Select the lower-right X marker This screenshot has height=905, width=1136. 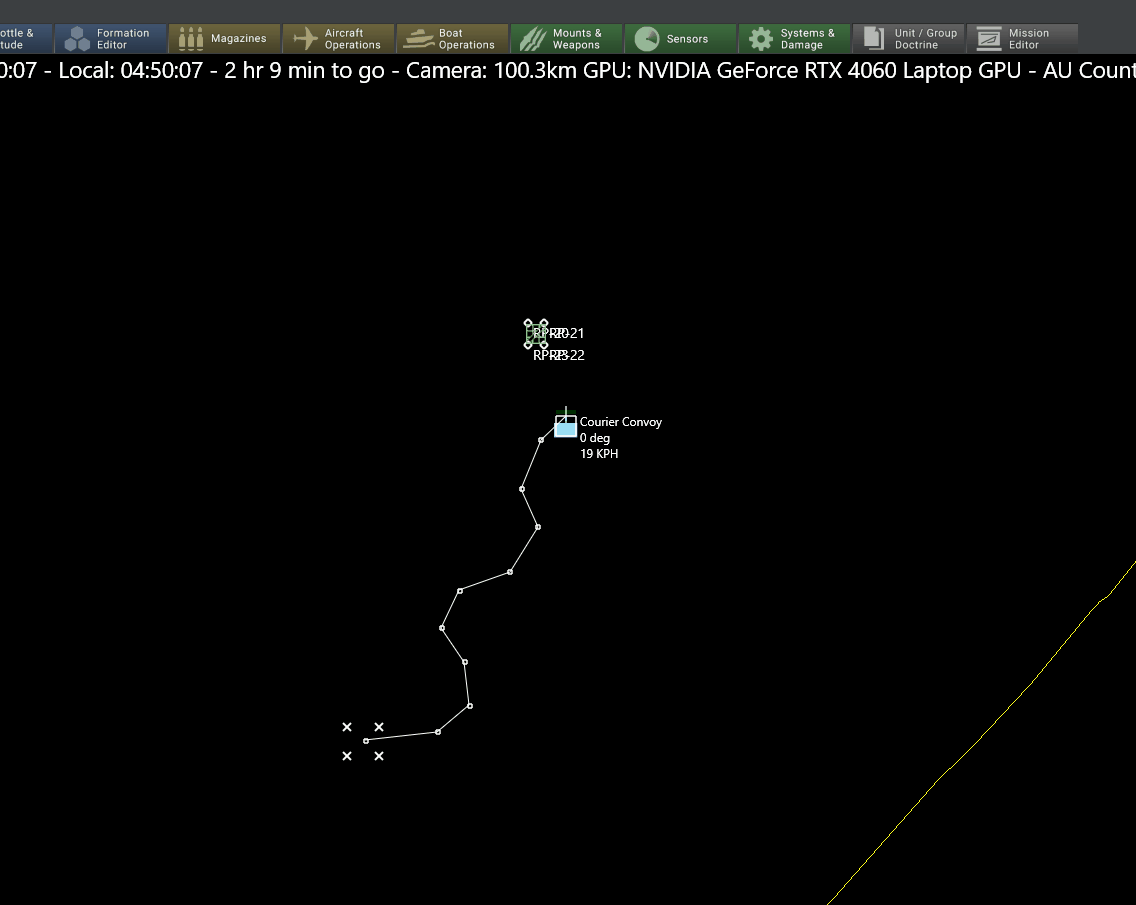pyautogui.click(x=379, y=756)
